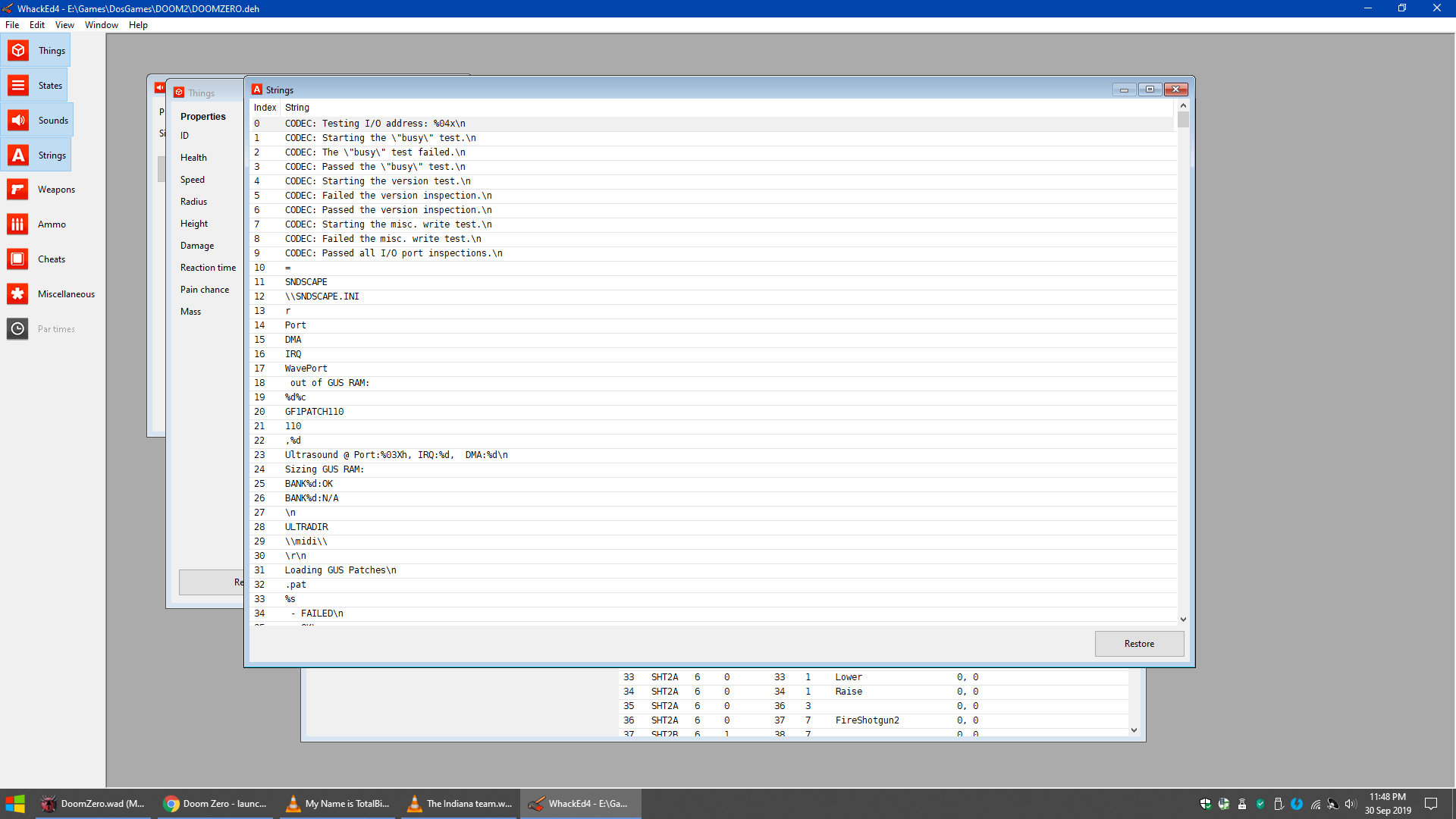Select the .pat string row
The image size is (1456, 819).
(x=713, y=585)
